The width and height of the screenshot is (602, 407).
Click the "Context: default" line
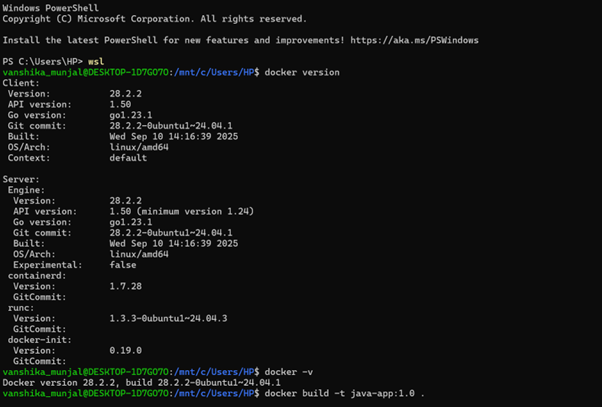(x=77, y=158)
